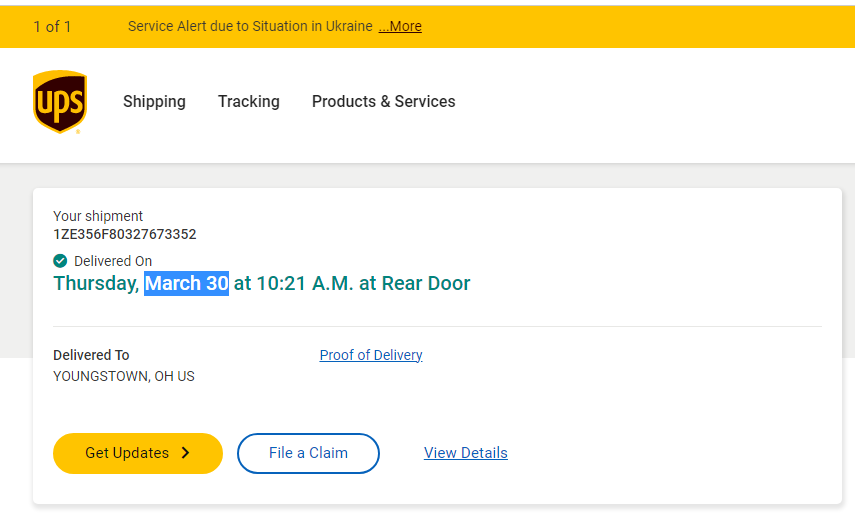Click the Delivered On status label

(113, 261)
